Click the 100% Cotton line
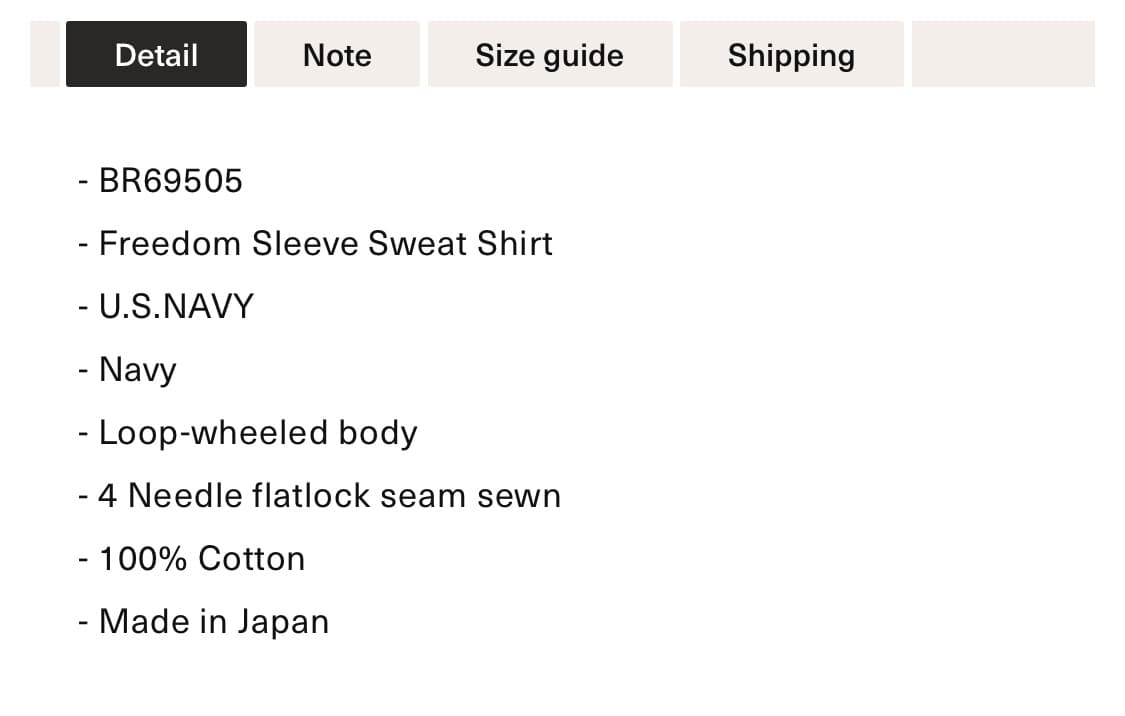This screenshot has width=1125, height=716. click(192, 559)
